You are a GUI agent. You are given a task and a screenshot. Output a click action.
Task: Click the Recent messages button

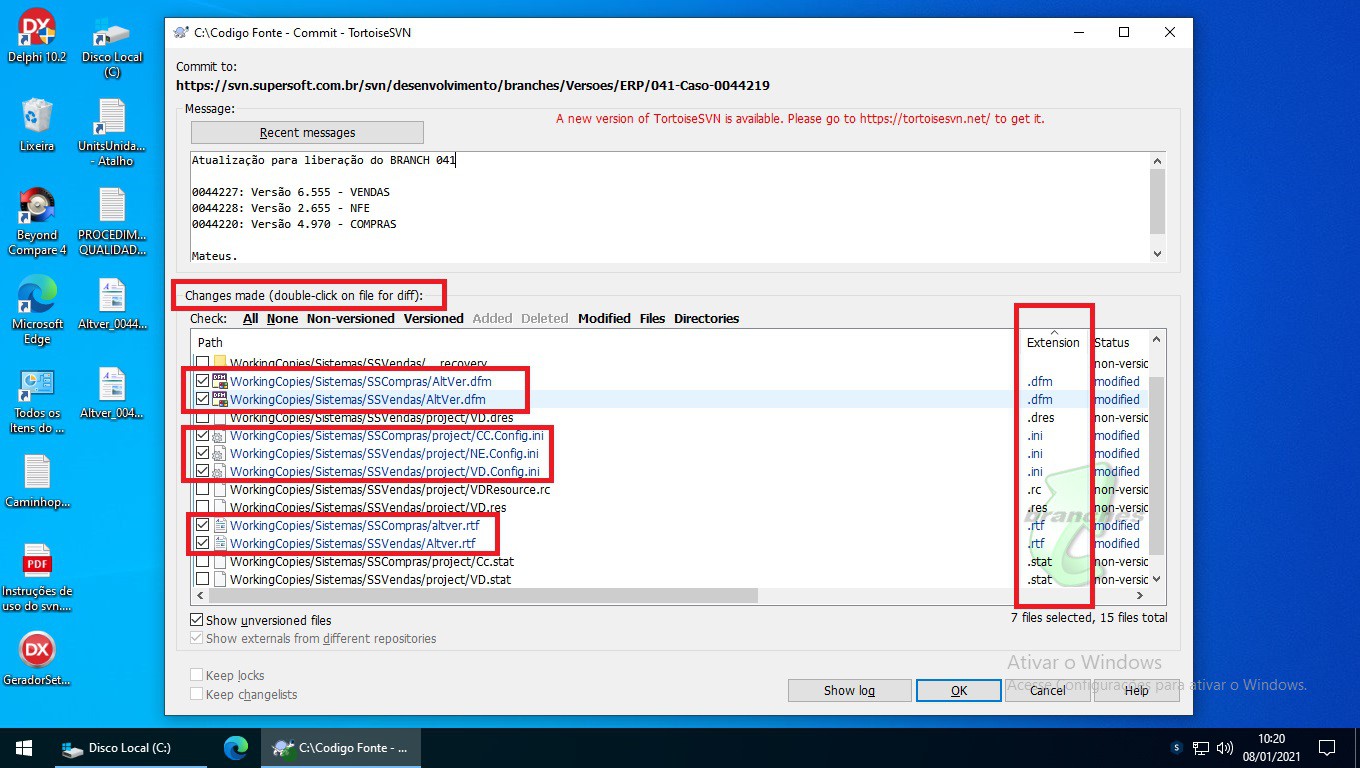pyautogui.click(x=307, y=133)
